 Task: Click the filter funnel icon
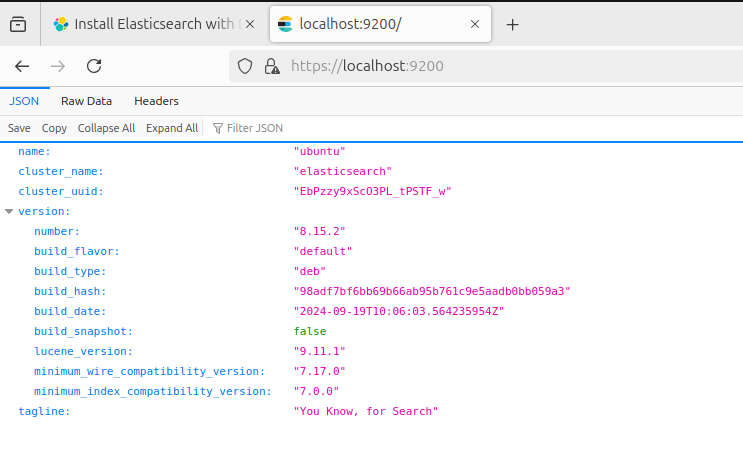click(217, 128)
